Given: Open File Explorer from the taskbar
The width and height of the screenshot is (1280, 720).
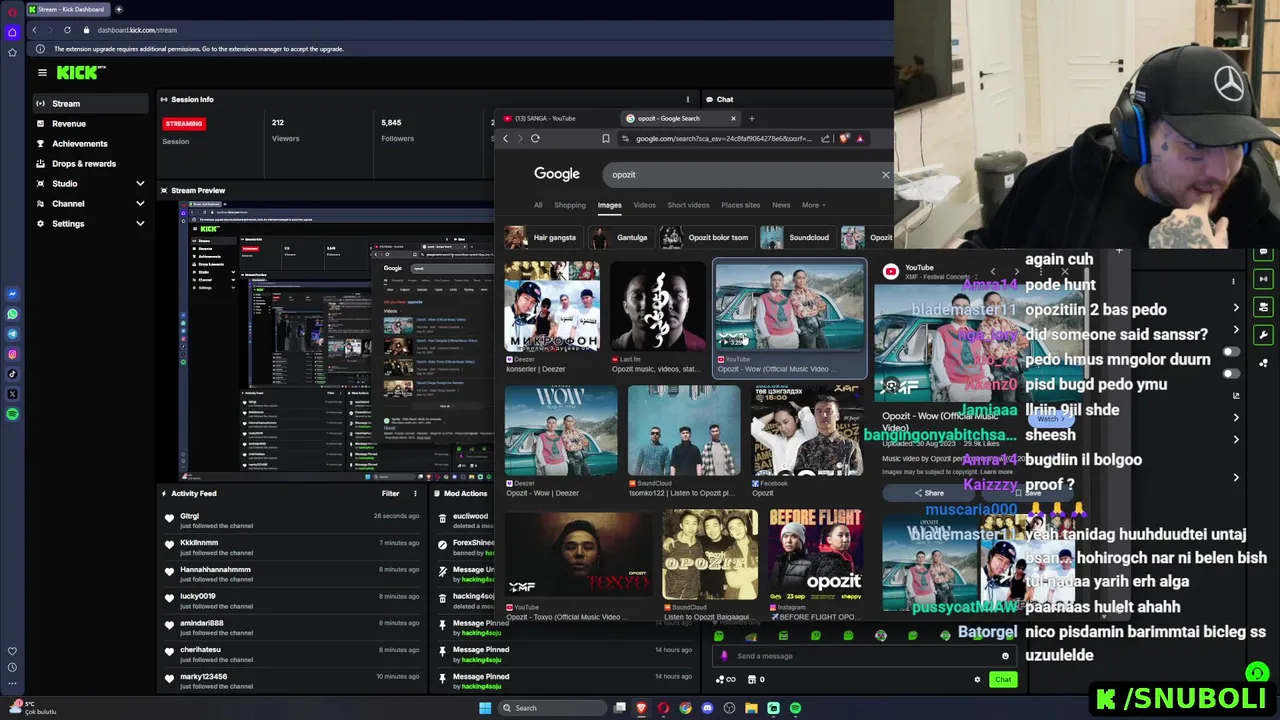Looking at the screenshot, I should (x=751, y=708).
